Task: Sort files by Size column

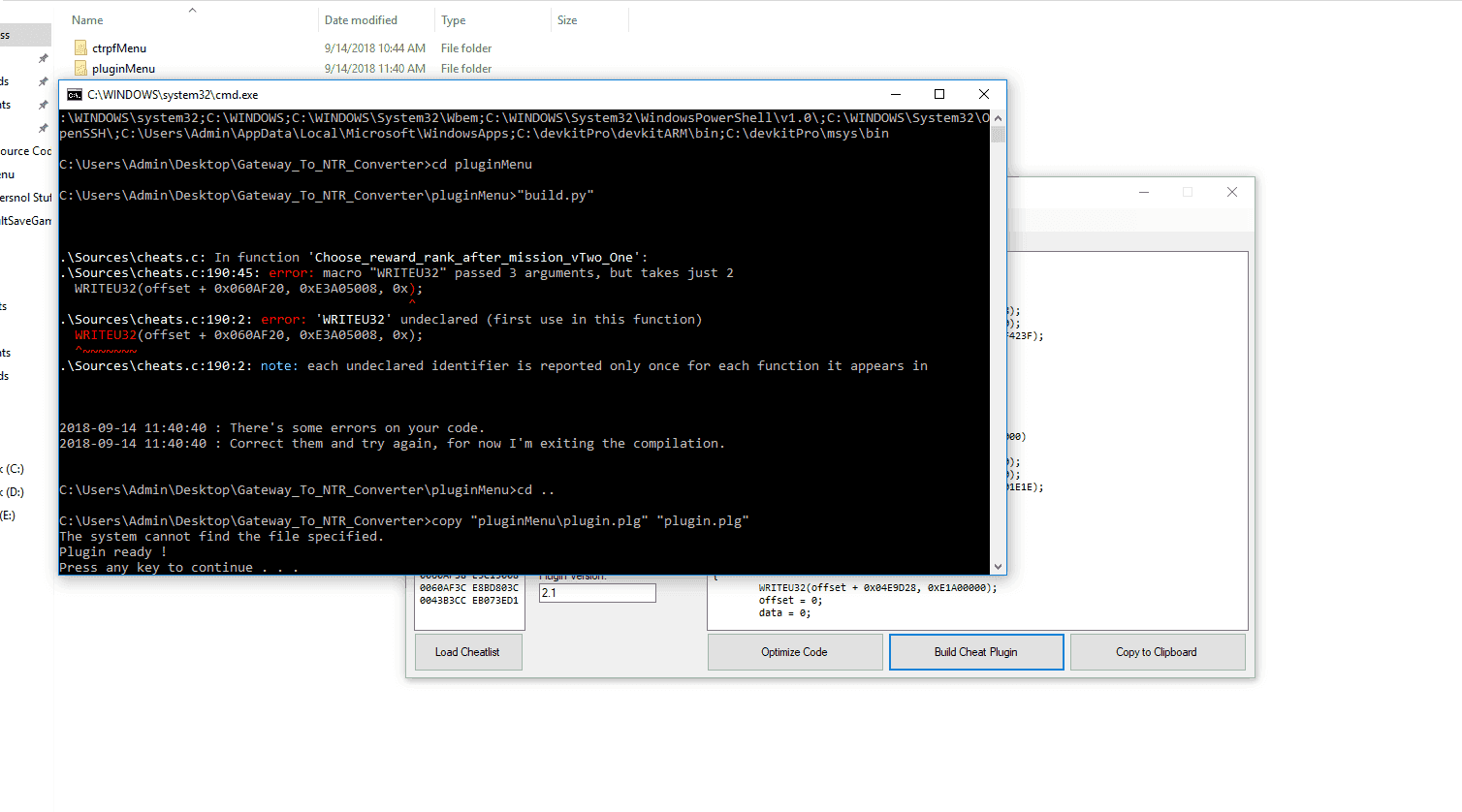Action: tap(567, 19)
